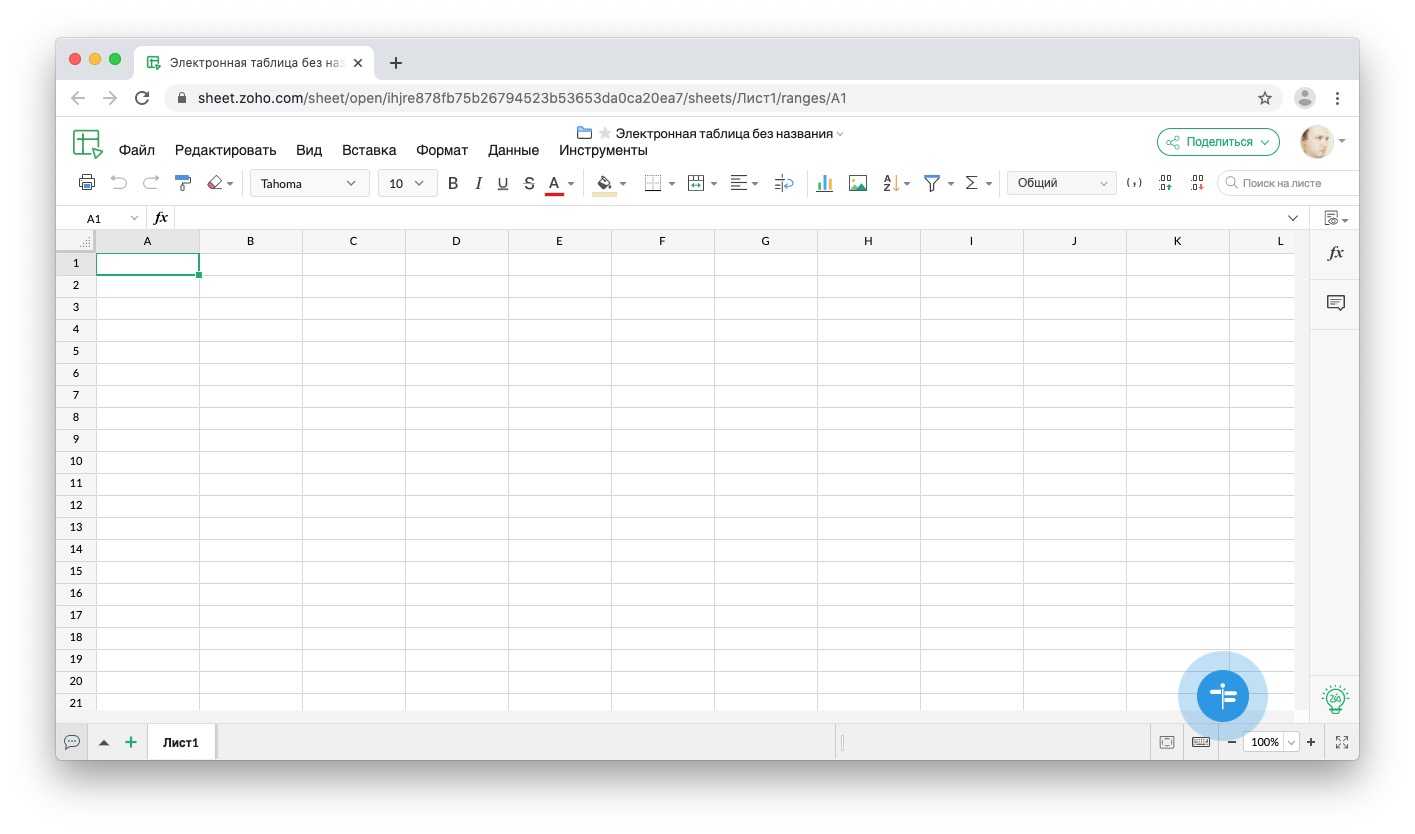Click the increase decimal places icon

coord(1165,183)
